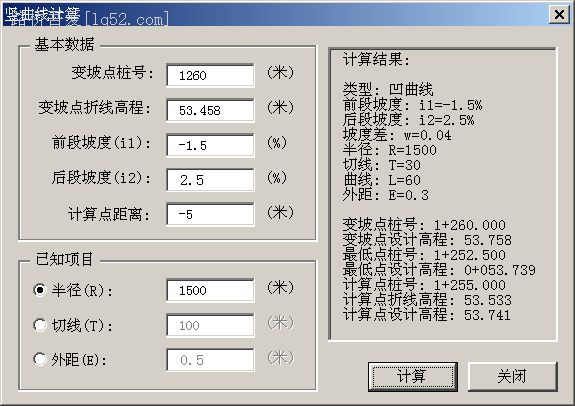575x406 pixels.
Task: Click the 已知项目 group label
Action: coord(64,259)
